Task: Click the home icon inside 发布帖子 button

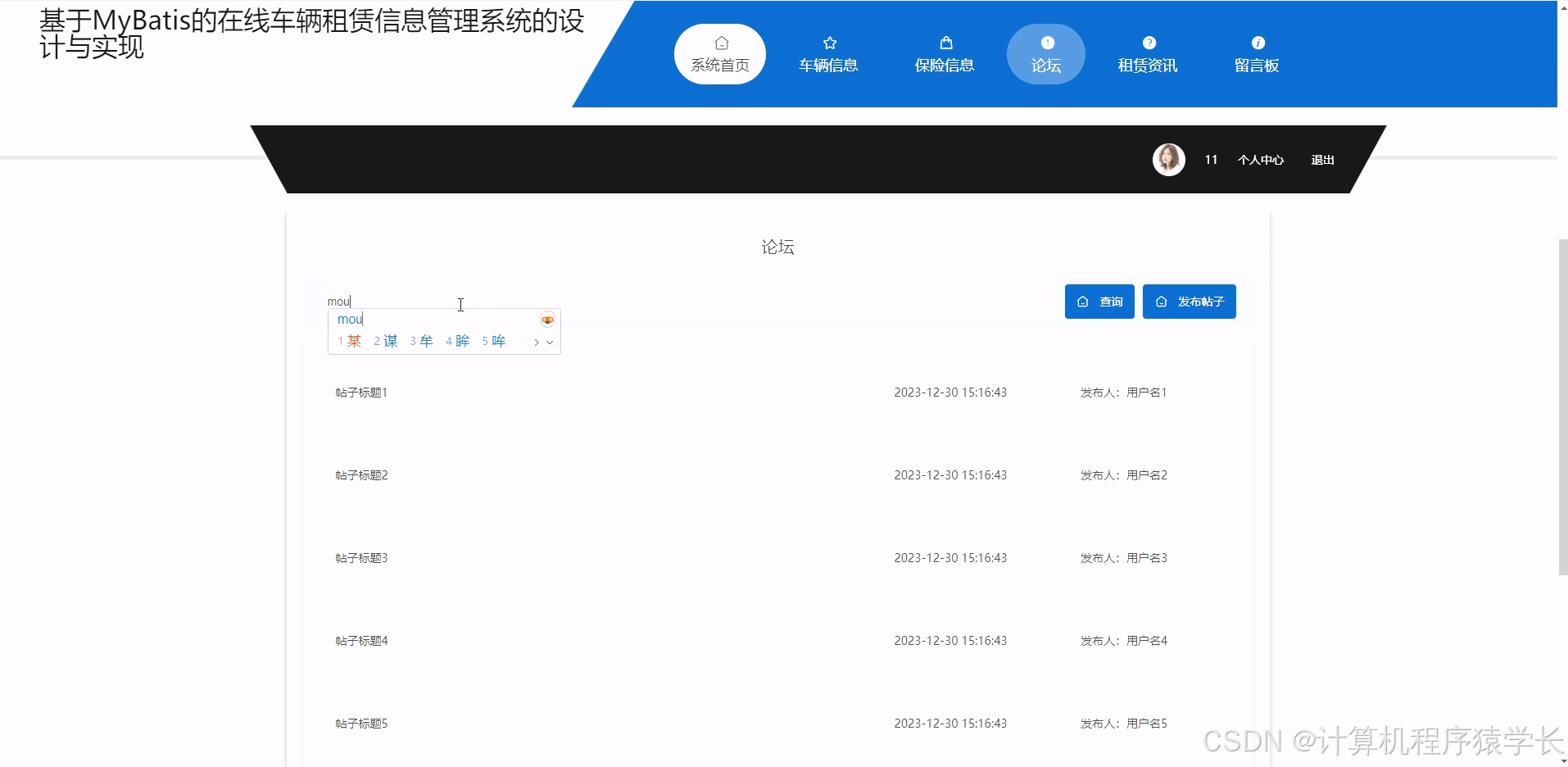Action: (x=1161, y=302)
